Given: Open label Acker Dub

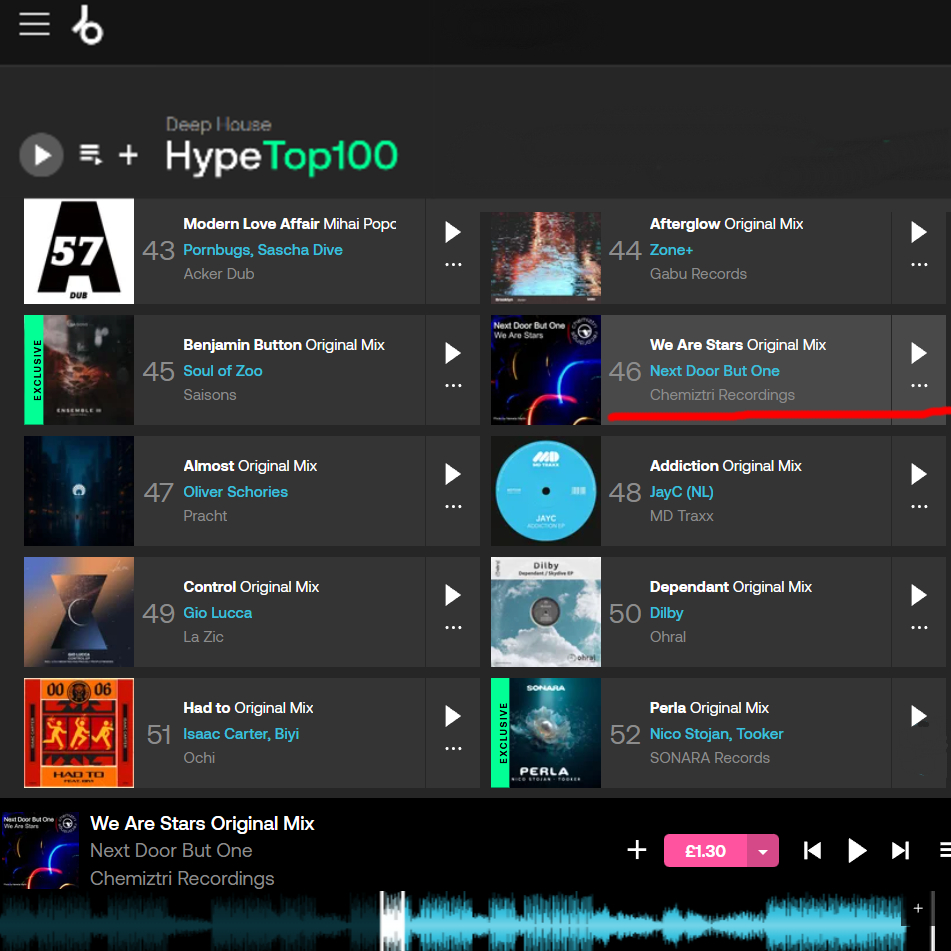Looking at the screenshot, I should 219,274.
